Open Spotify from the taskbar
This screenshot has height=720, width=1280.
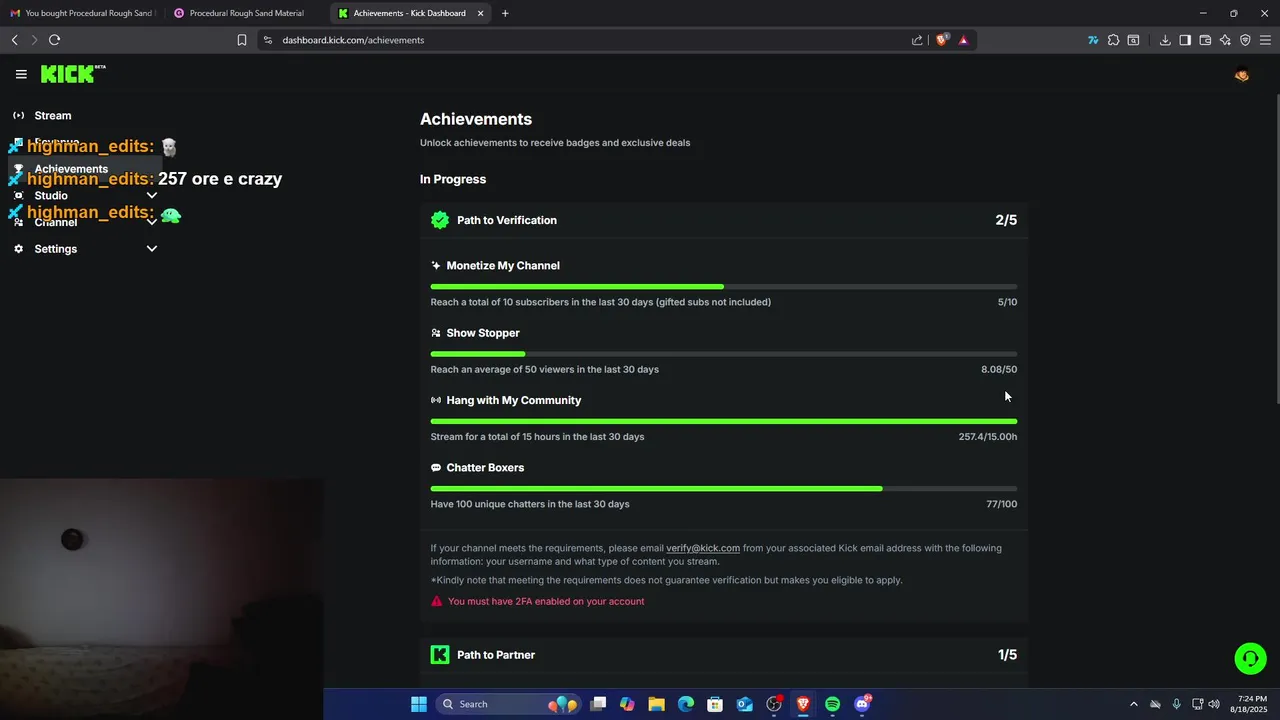pyautogui.click(x=832, y=704)
